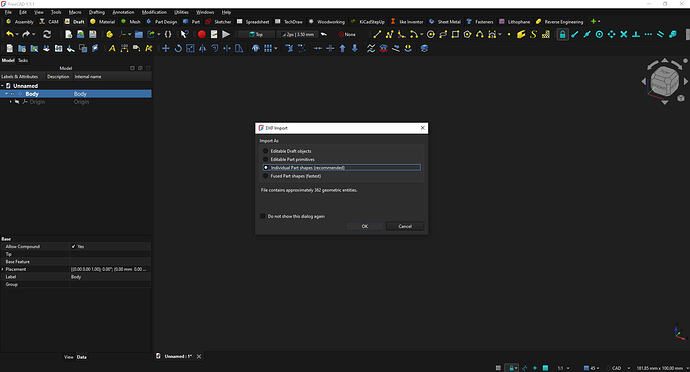This screenshot has width=690, height=372.
Task: Open the Modification menu
Action: tap(154, 12)
